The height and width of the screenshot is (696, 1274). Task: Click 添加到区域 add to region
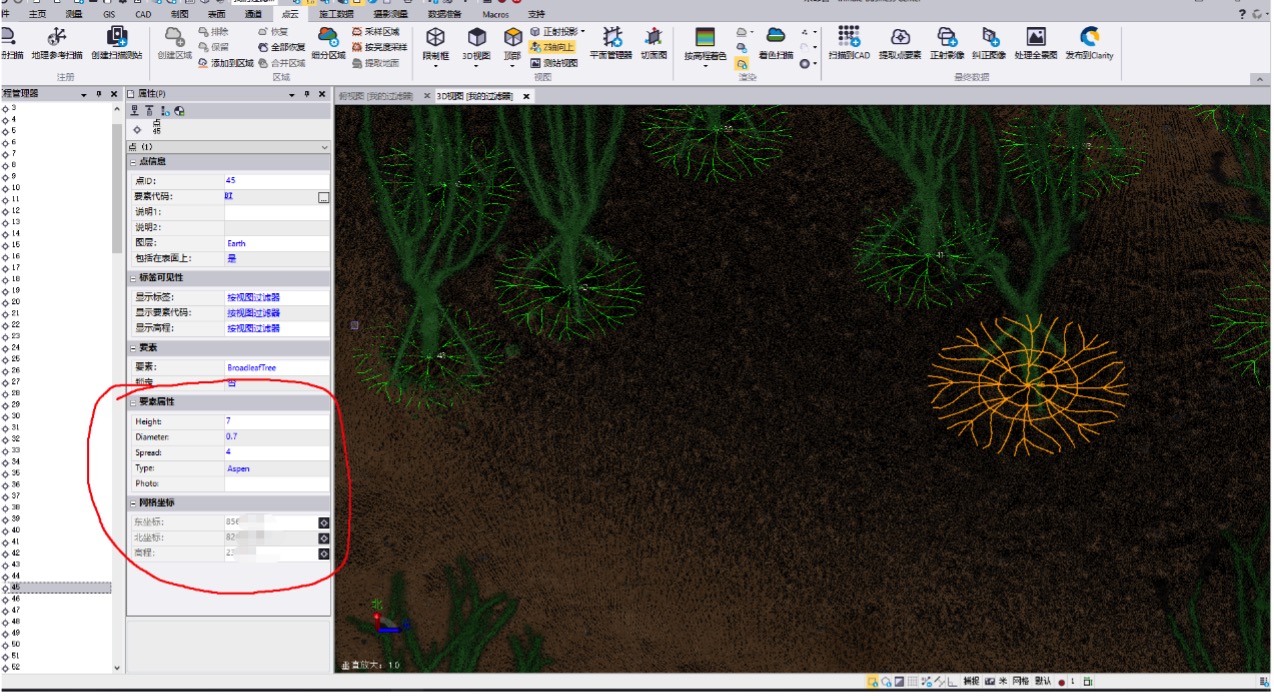224,62
